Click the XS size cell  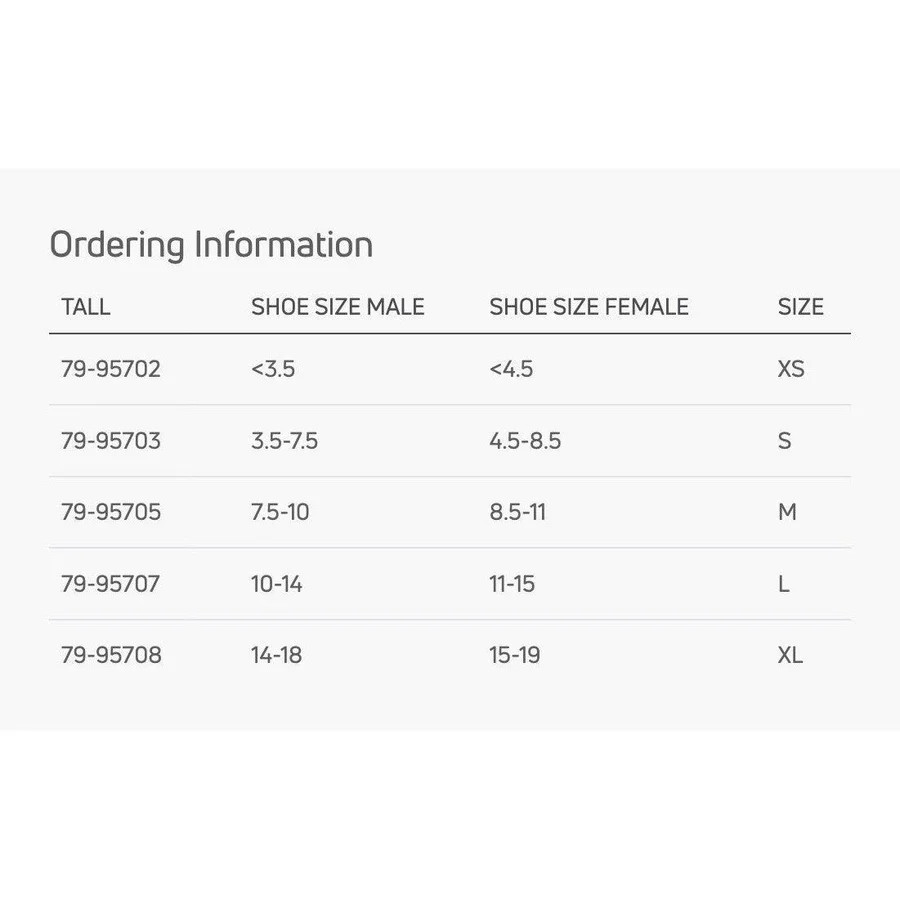[x=791, y=369]
